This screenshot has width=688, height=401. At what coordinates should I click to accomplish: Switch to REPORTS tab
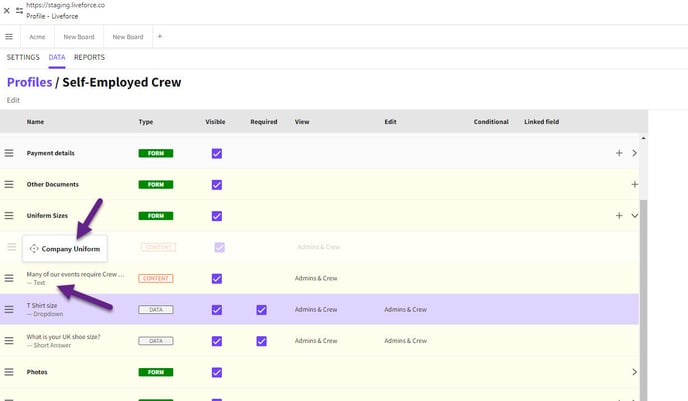[x=90, y=57]
